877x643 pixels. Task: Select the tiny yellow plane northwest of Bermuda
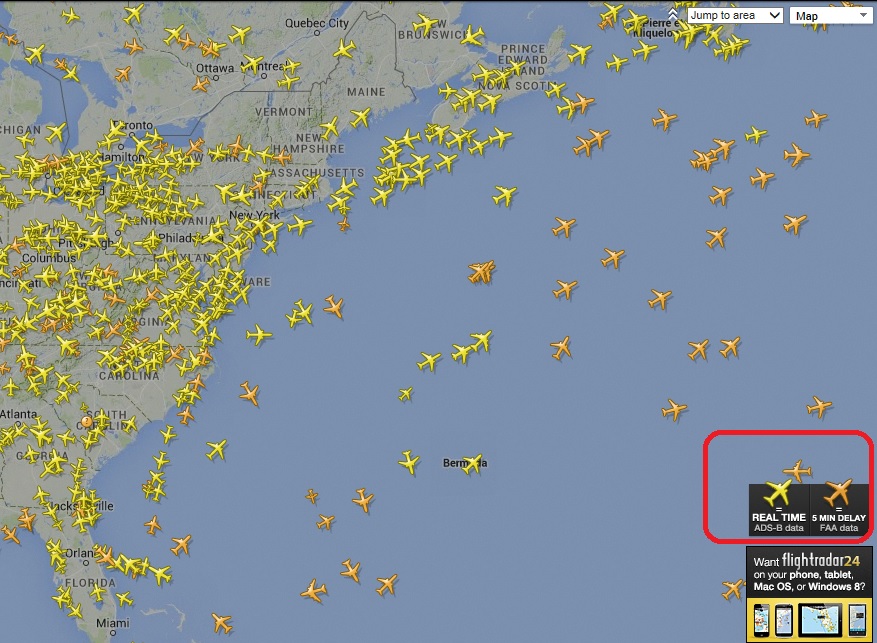click(406, 395)
